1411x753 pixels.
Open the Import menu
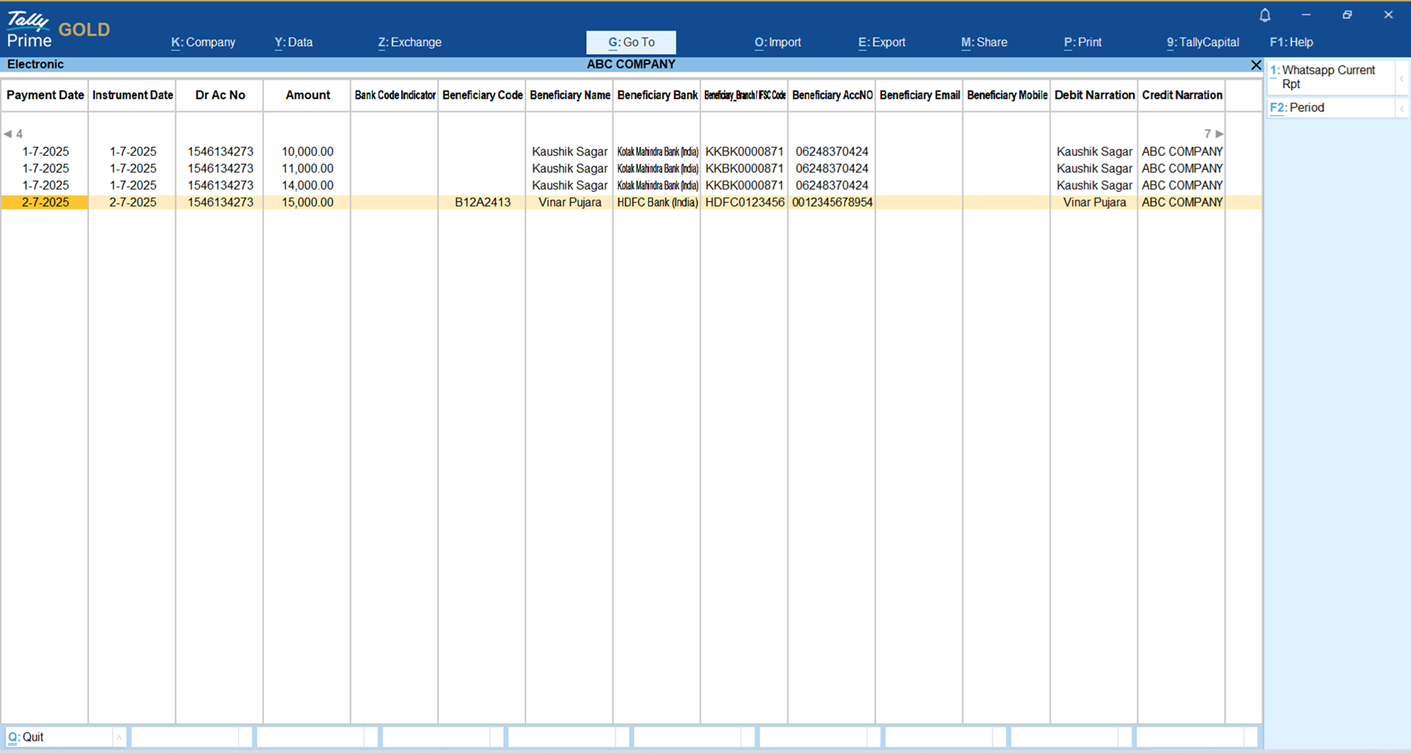778,43
